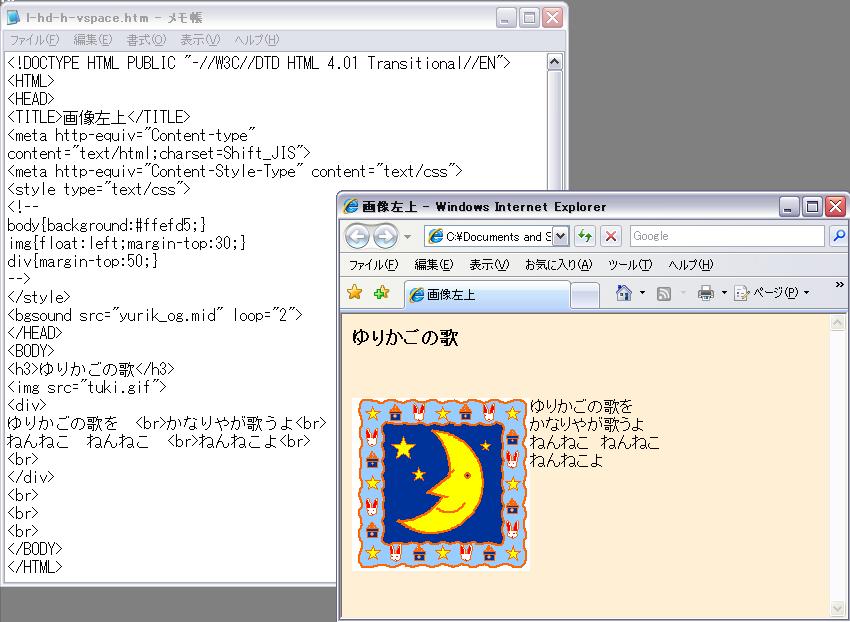Viewport: 850px width, 622px height.
Task: Click IE page scrollbar down arrow
Action: click(x=838, y=608)
